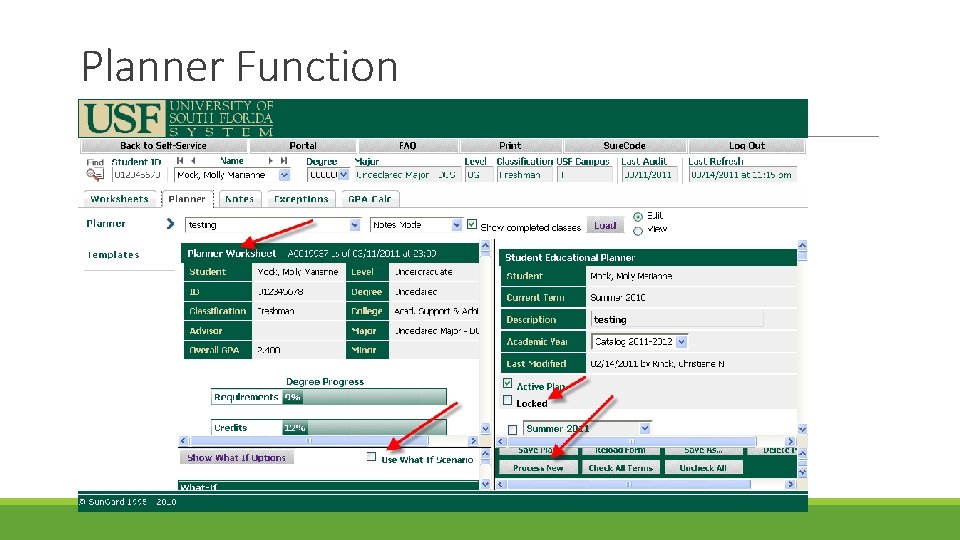The image size is (960, 540).
Task: Open Academic Year Catalog 2011-2012 dropdown
Action: (682, 342)
